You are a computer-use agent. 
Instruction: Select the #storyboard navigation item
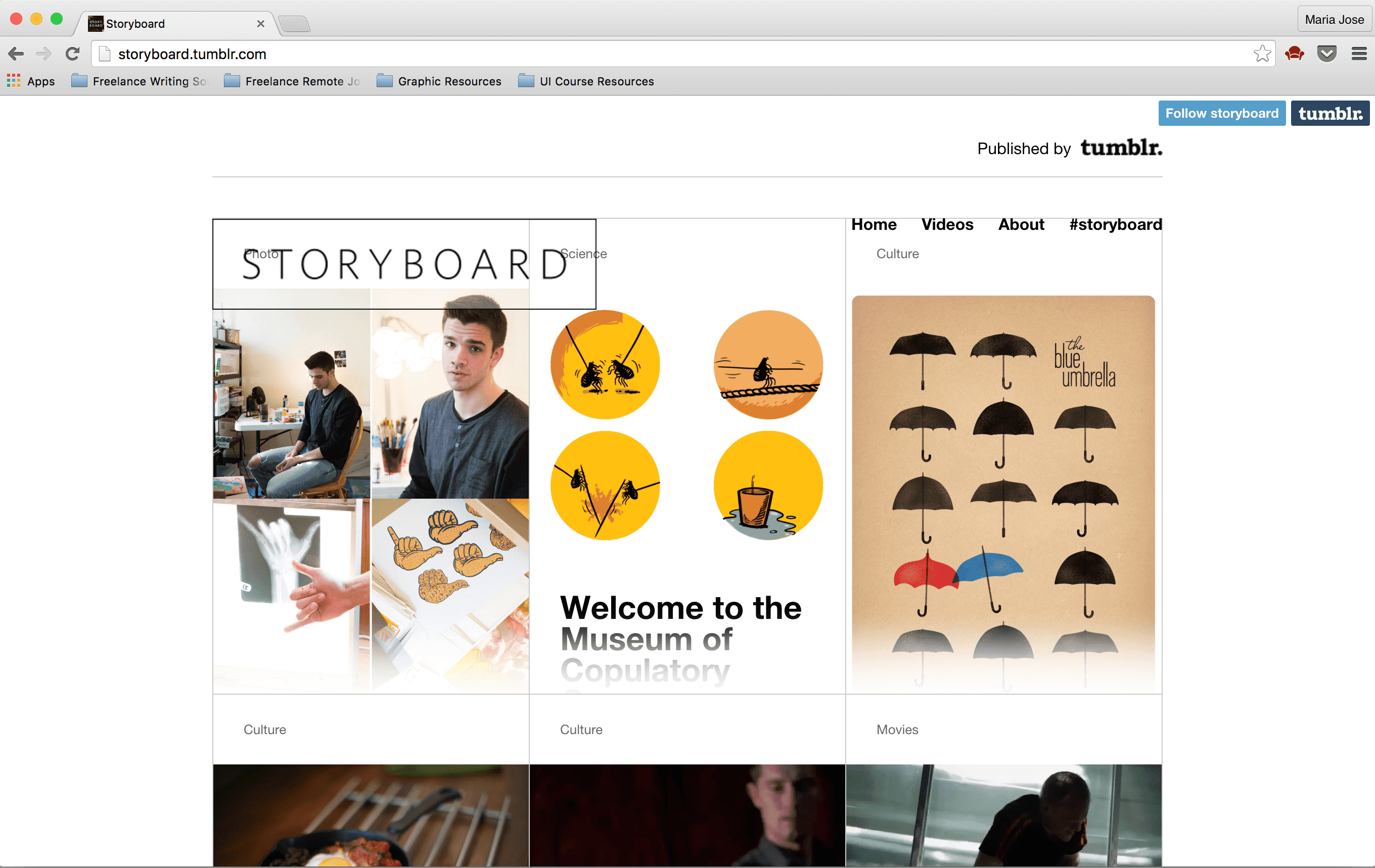point(1115,224)
